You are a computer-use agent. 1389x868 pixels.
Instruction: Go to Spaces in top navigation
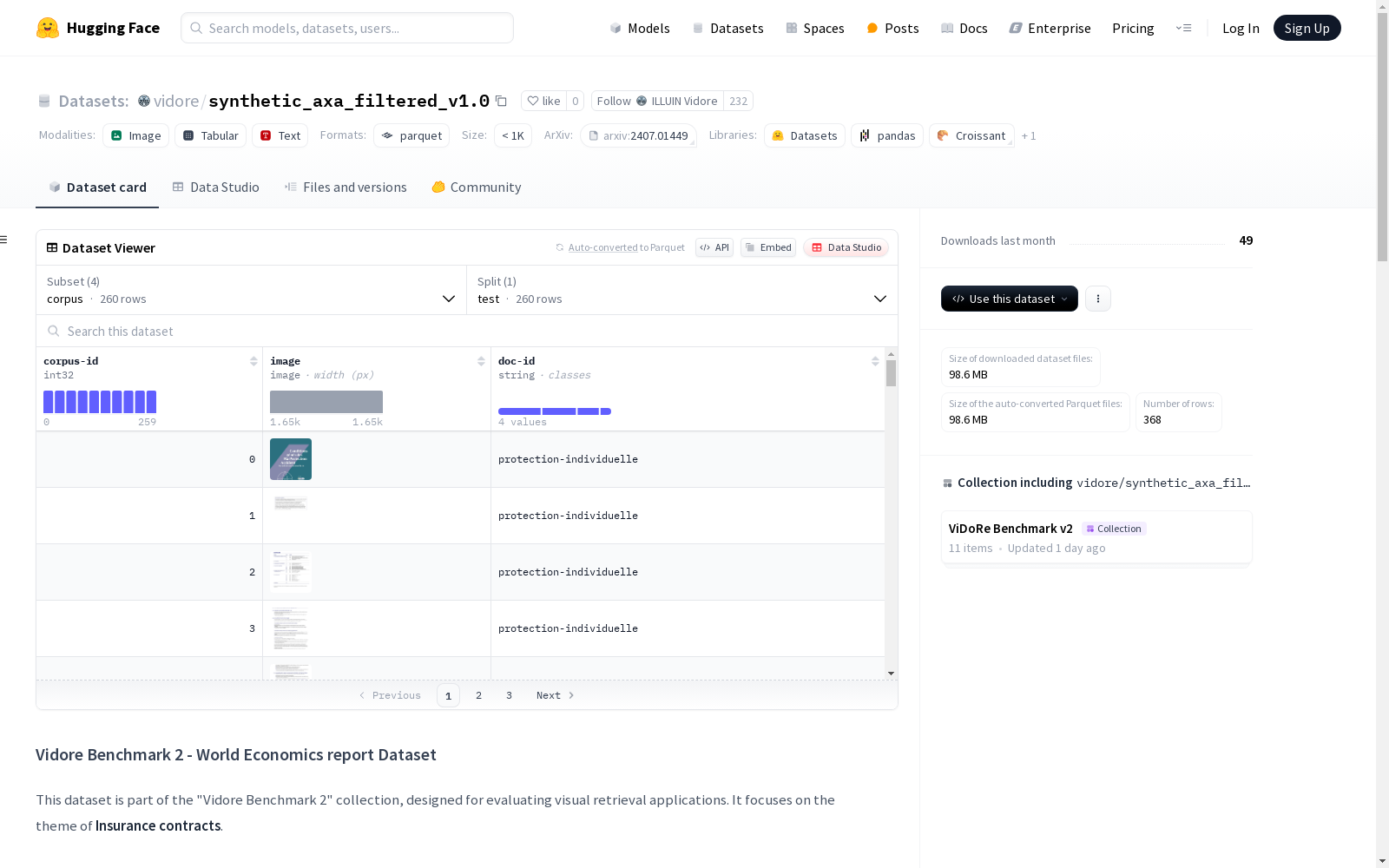click(x=815, y=28)
